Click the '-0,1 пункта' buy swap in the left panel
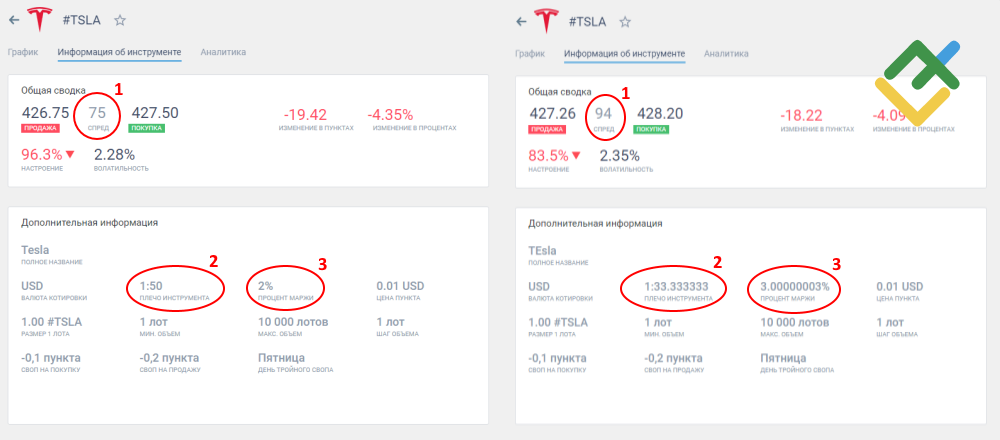The image size is (1000, 440). (51, 358)
